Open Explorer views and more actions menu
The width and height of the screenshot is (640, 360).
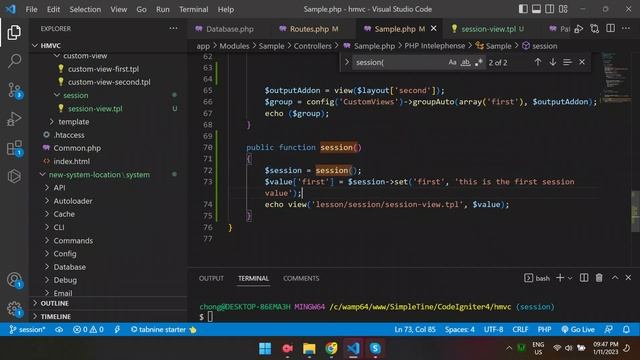pos(173,29)
